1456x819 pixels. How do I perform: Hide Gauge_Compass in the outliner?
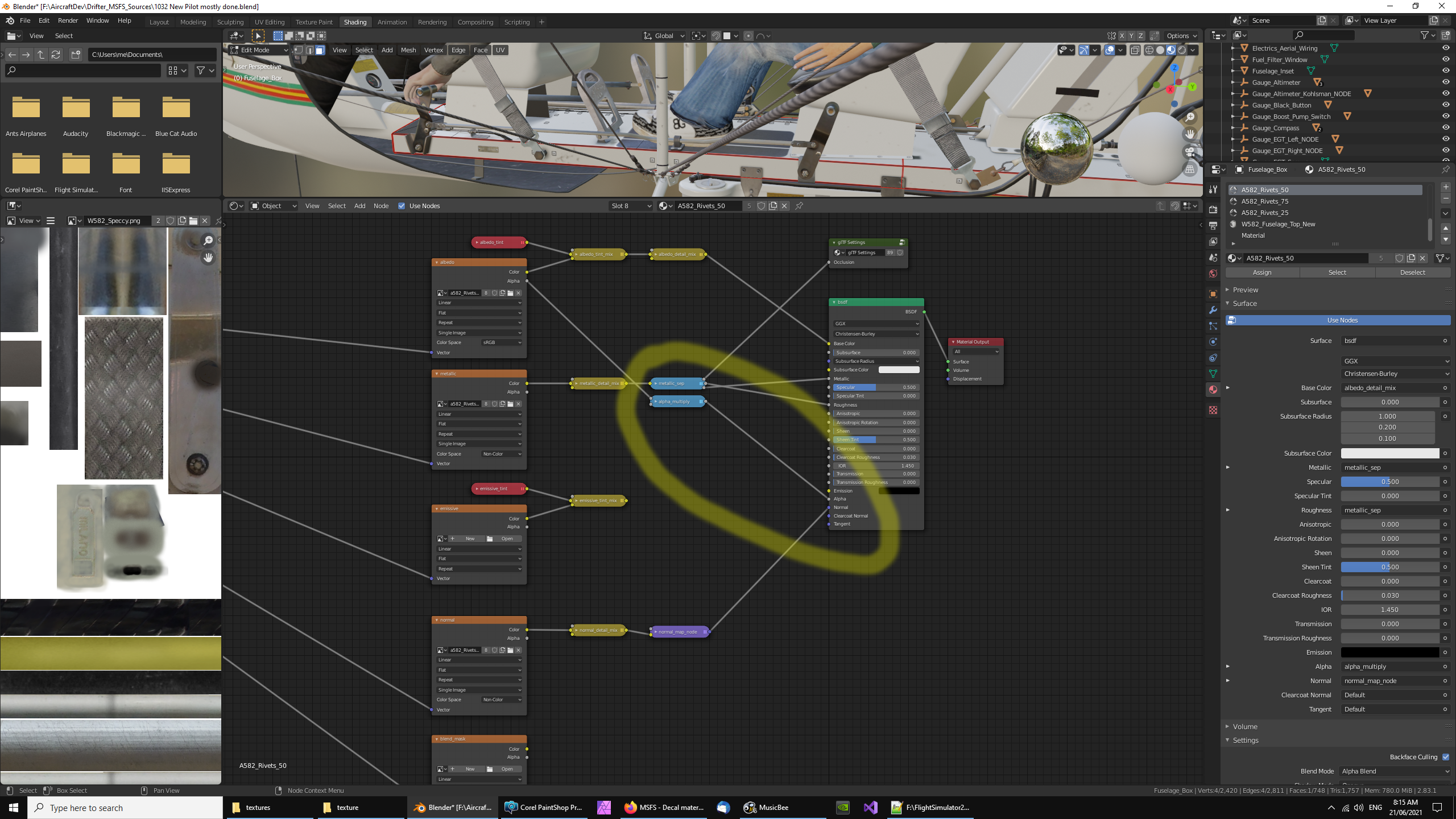[1446, 128]
